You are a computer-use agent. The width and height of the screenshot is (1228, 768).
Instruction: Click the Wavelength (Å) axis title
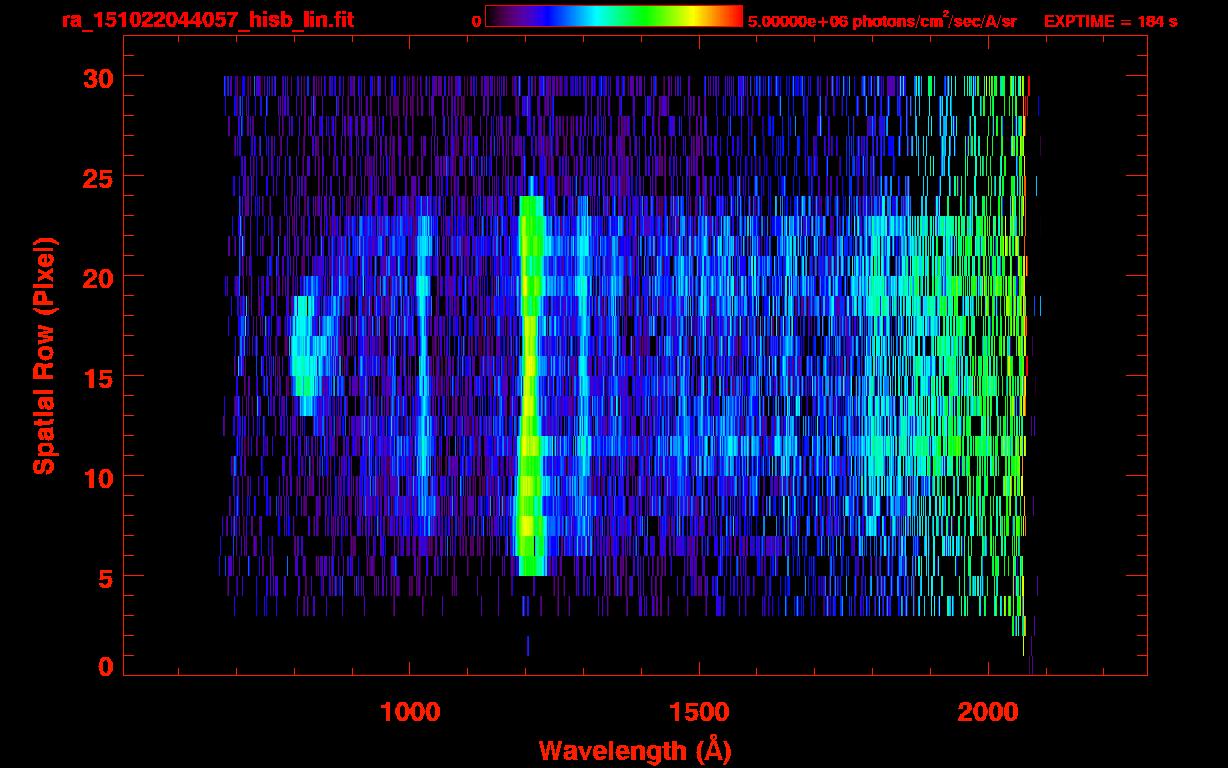[x=635, y=750]
